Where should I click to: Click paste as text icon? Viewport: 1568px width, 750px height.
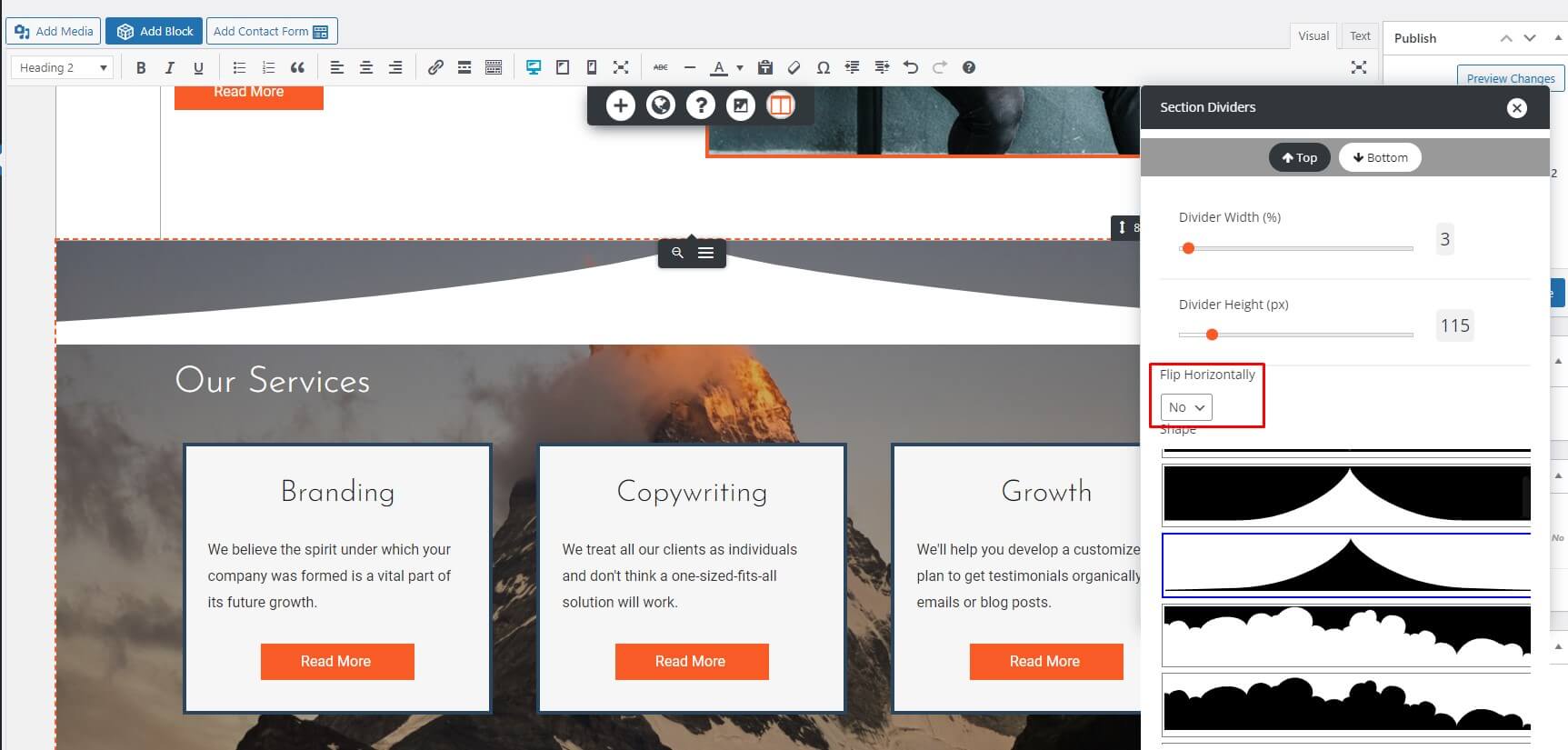pyautogui.click(x=765, y=67)
